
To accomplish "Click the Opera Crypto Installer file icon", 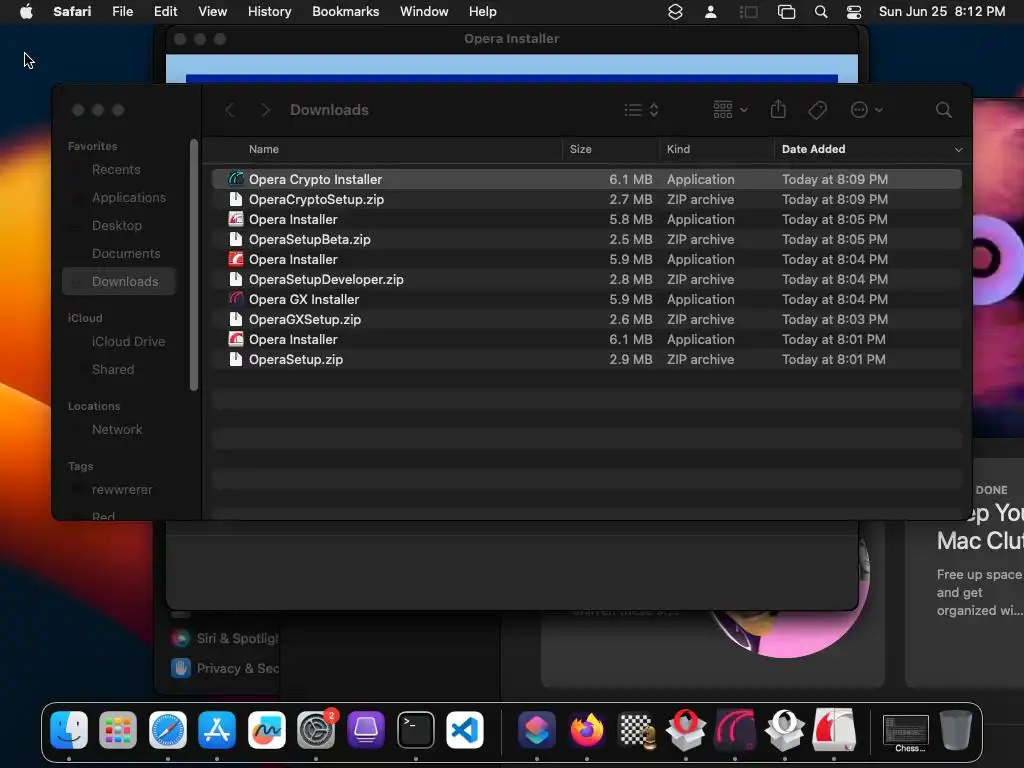I will pos(236,178).
